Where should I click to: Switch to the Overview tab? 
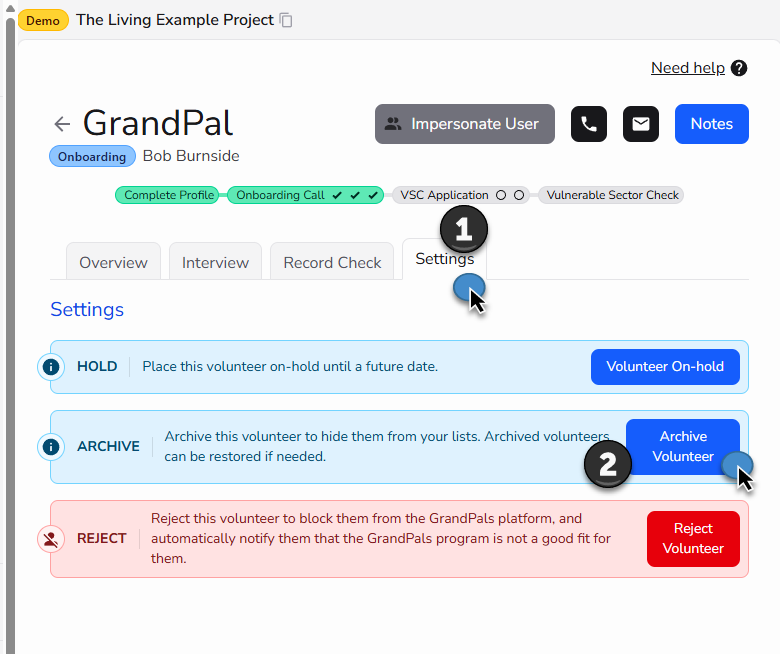click(113, 262)
